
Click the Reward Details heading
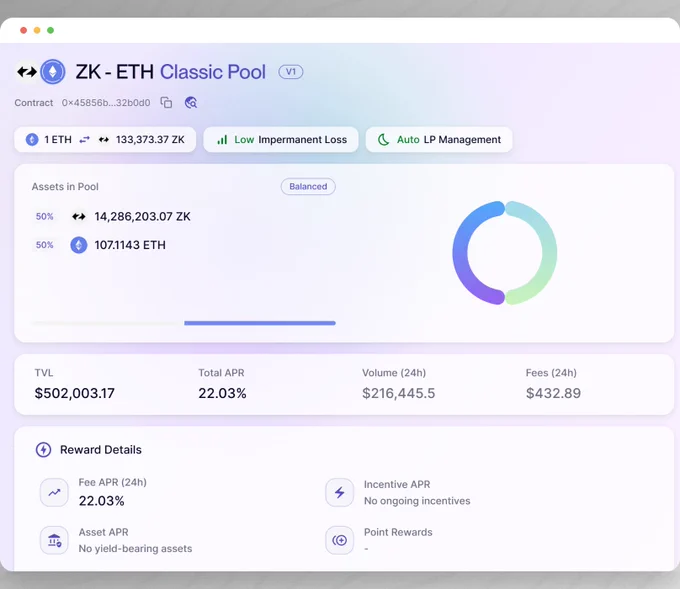click(x=101, y=450)
